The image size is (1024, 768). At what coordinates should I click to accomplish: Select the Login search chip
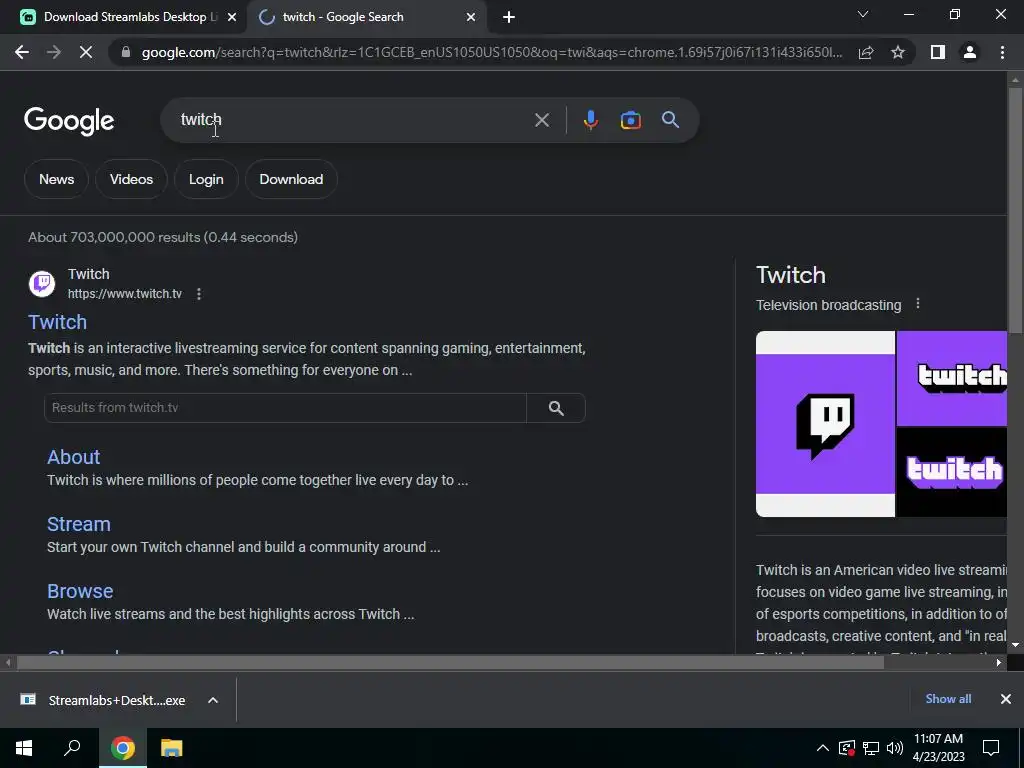click(x=206, y=179)
